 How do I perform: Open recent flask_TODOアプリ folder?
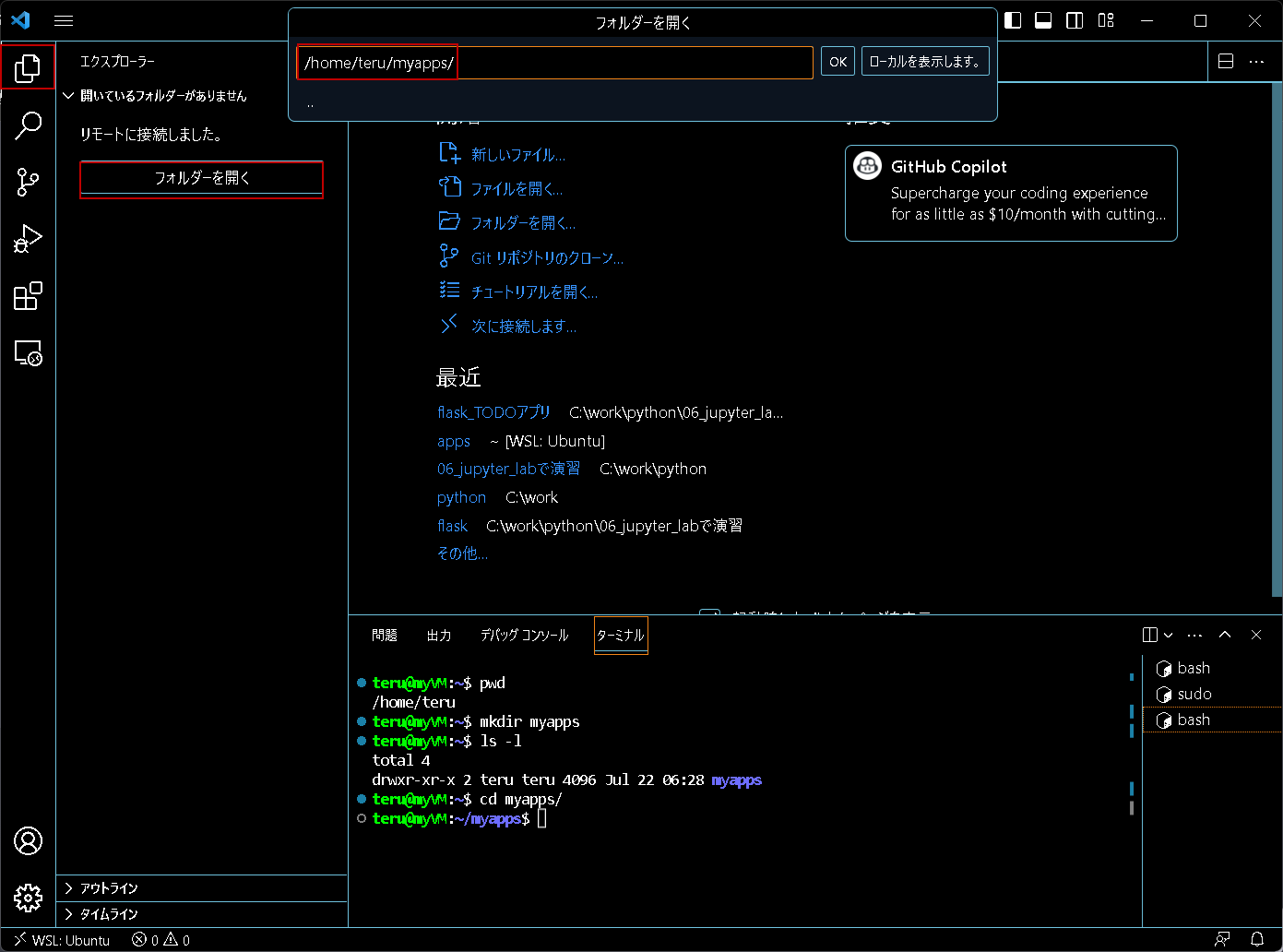pos(493,412)
